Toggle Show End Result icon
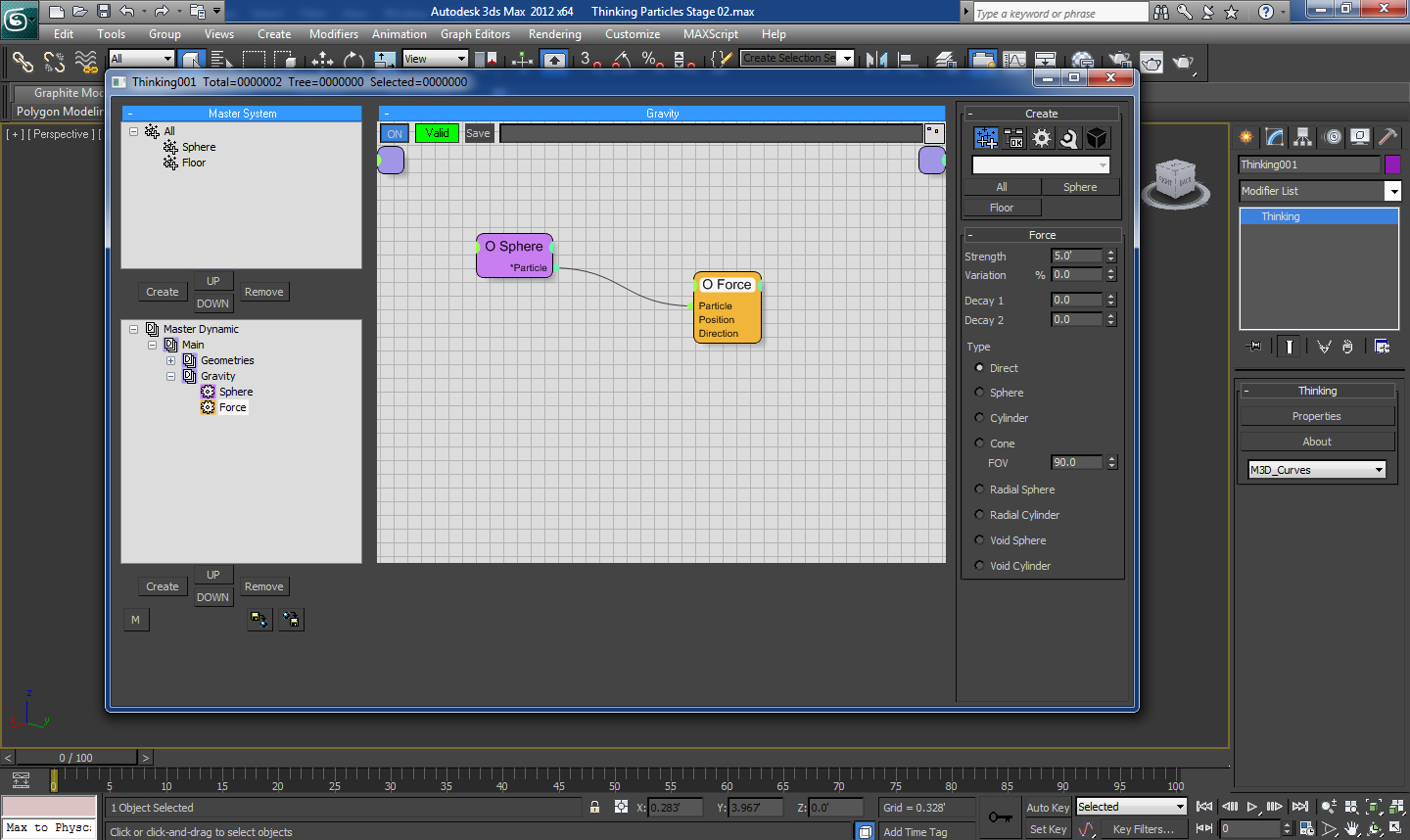Image resolution: width=1410 pixels, height=840 pixels. (1290, 346)
